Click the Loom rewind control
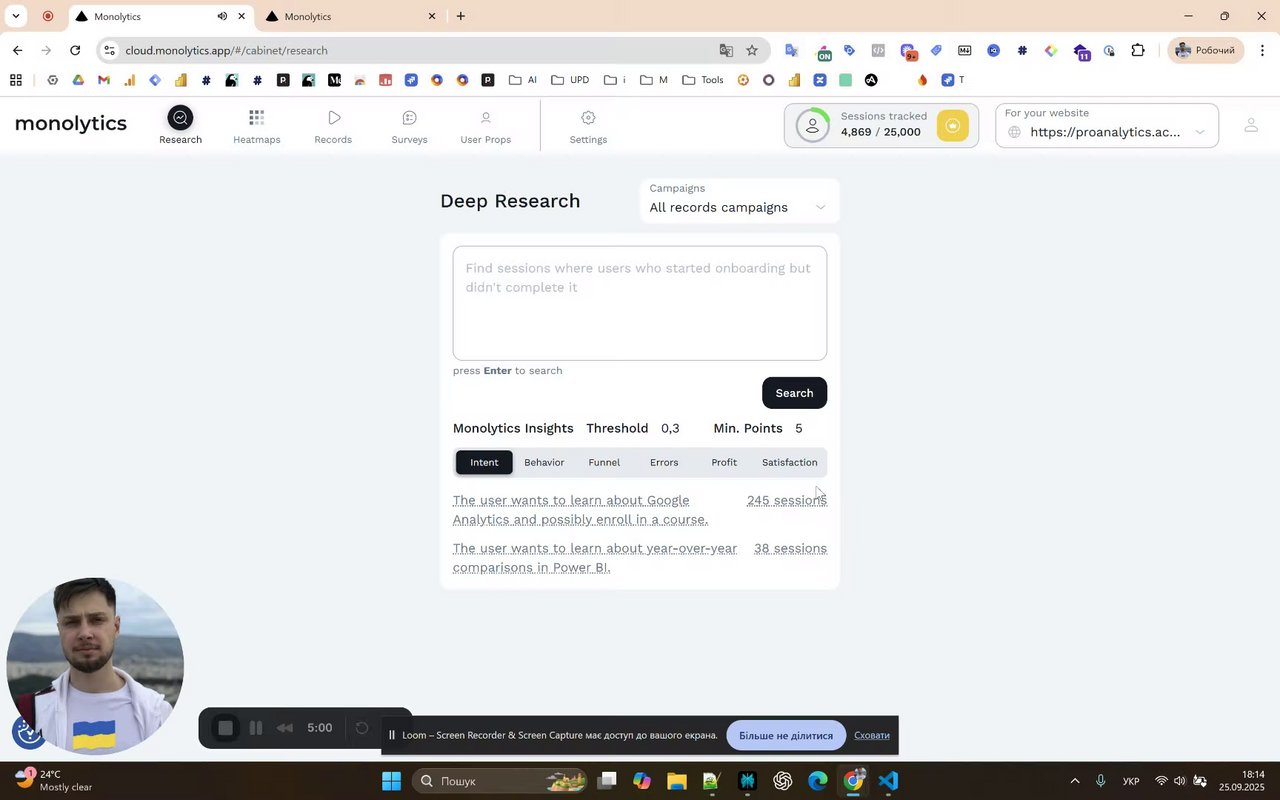 [x=285, y=728]
